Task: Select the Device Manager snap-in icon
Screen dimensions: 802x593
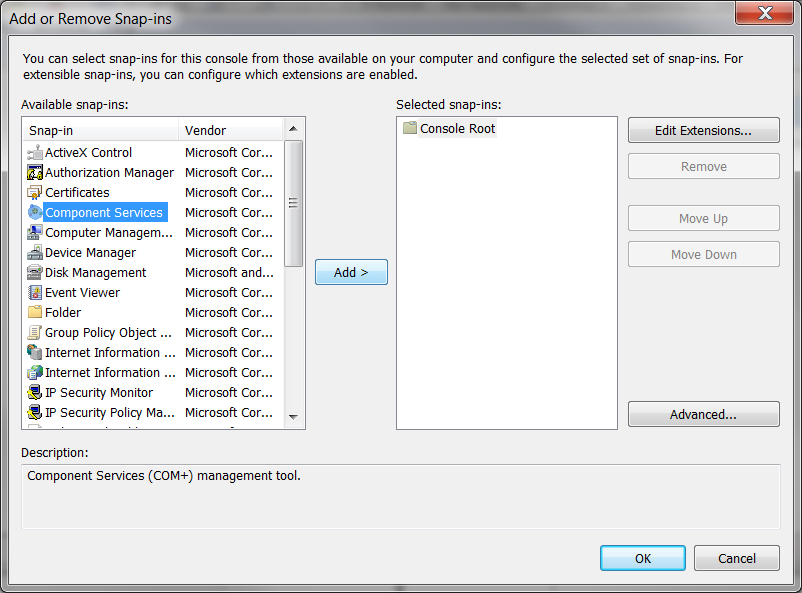Action: point(35,252)
